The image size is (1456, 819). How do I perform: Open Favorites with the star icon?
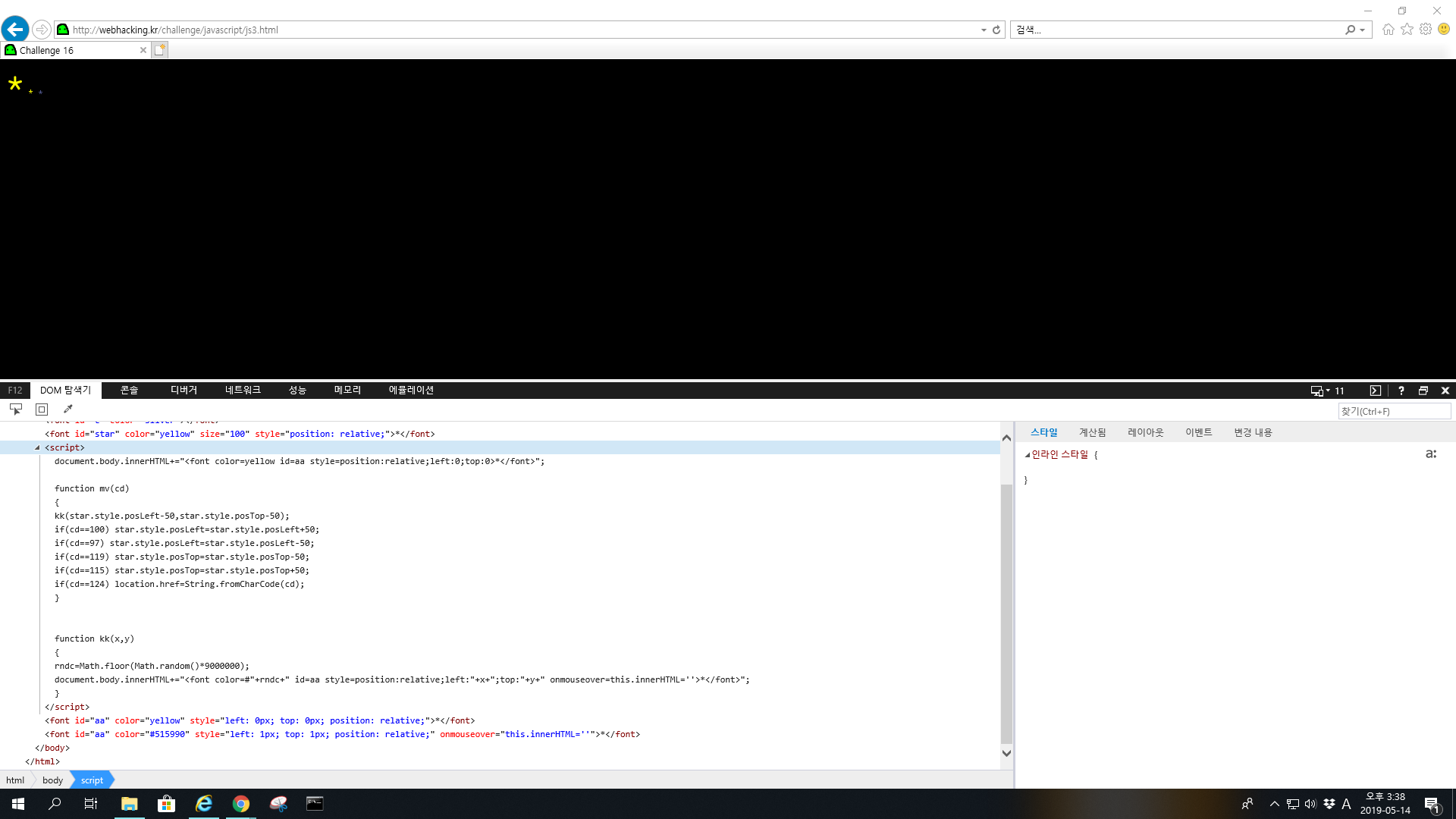pos(1407,29)
